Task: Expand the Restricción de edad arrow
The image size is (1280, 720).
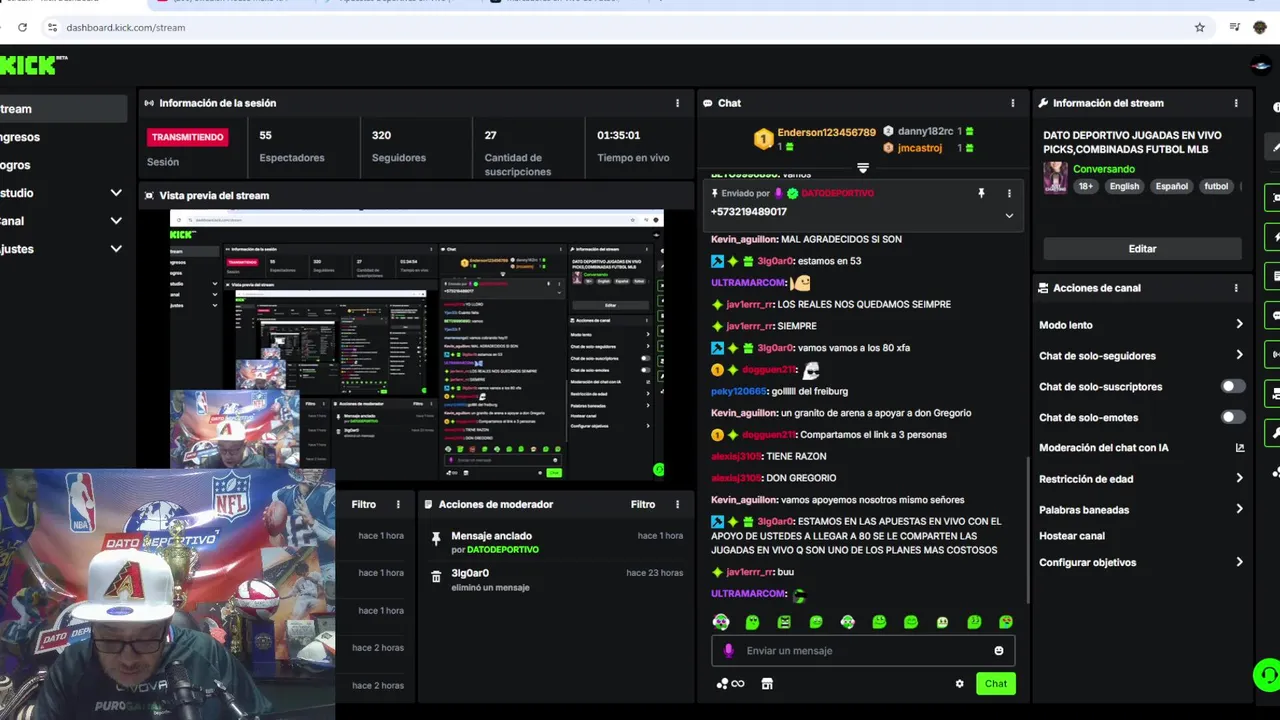Action: (x=1239, y=478)
